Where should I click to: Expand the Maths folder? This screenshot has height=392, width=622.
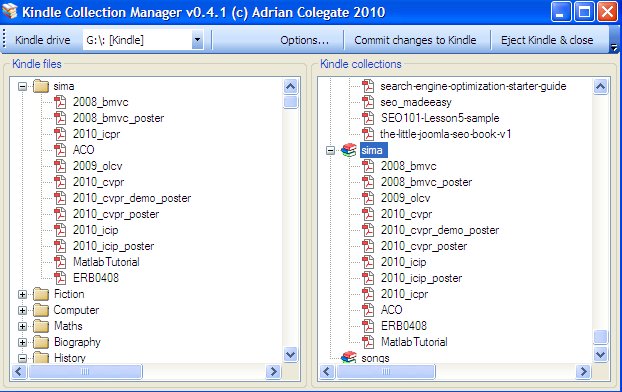pyautogui.click(x=23, y=327)
